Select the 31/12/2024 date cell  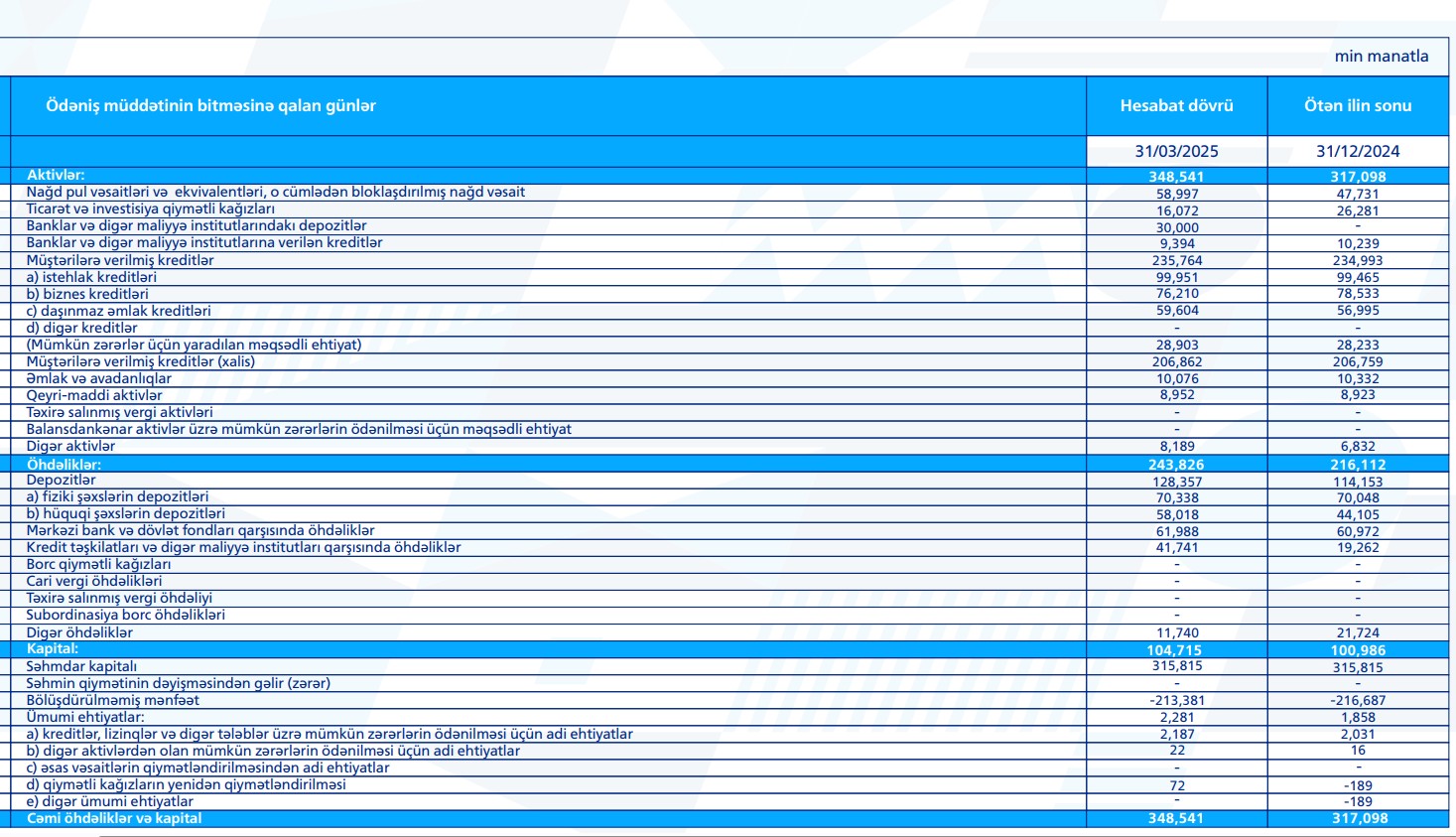pyautogui.click(x=1357, y=152)
